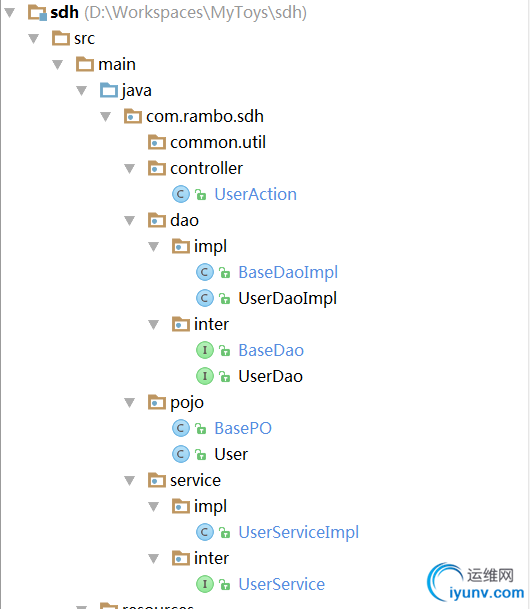Click the BasePO class icon
The height and width of the screenshot is (609, 530).
[x=181, y=428]
